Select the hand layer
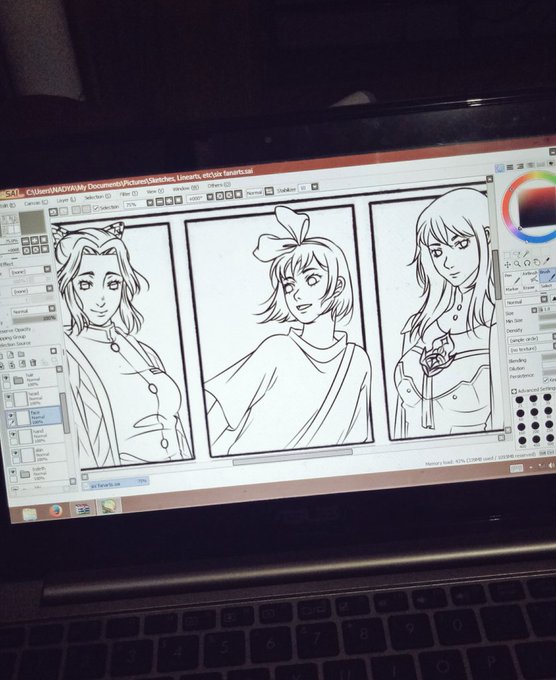Screen dimensions: 556x680 37,435
